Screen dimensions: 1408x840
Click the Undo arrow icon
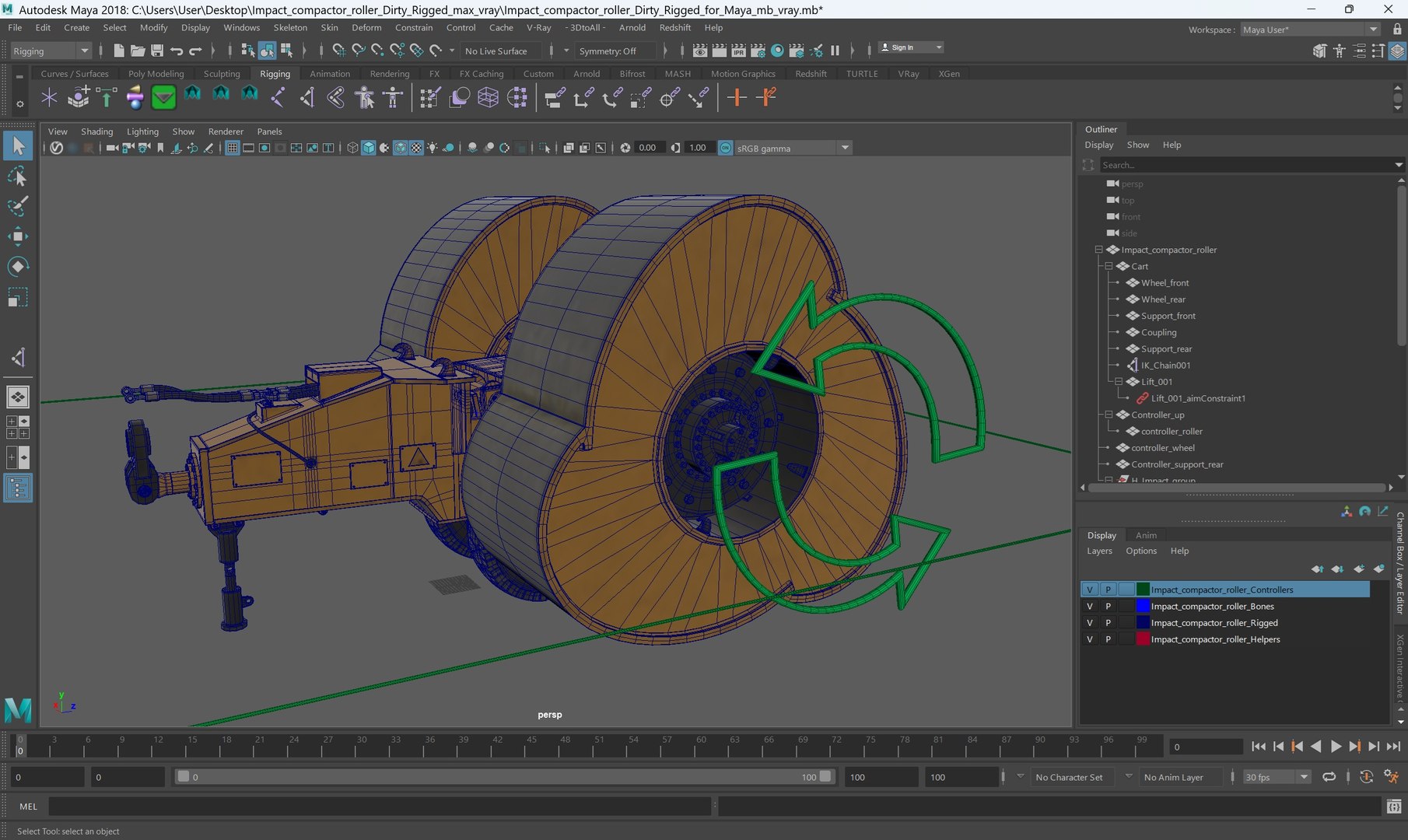tap(177, 51)
